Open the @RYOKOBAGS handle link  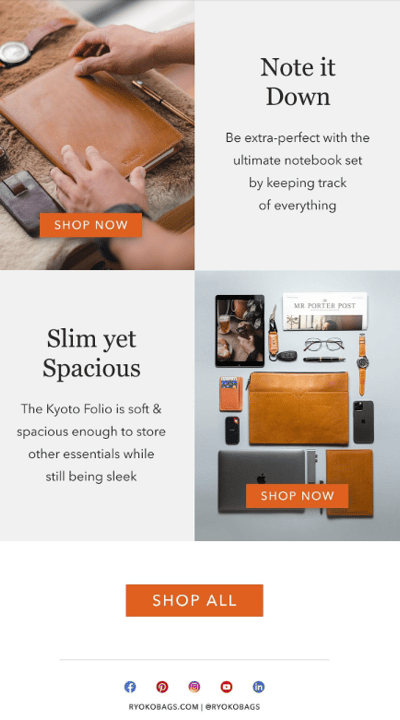click(232, 707)
